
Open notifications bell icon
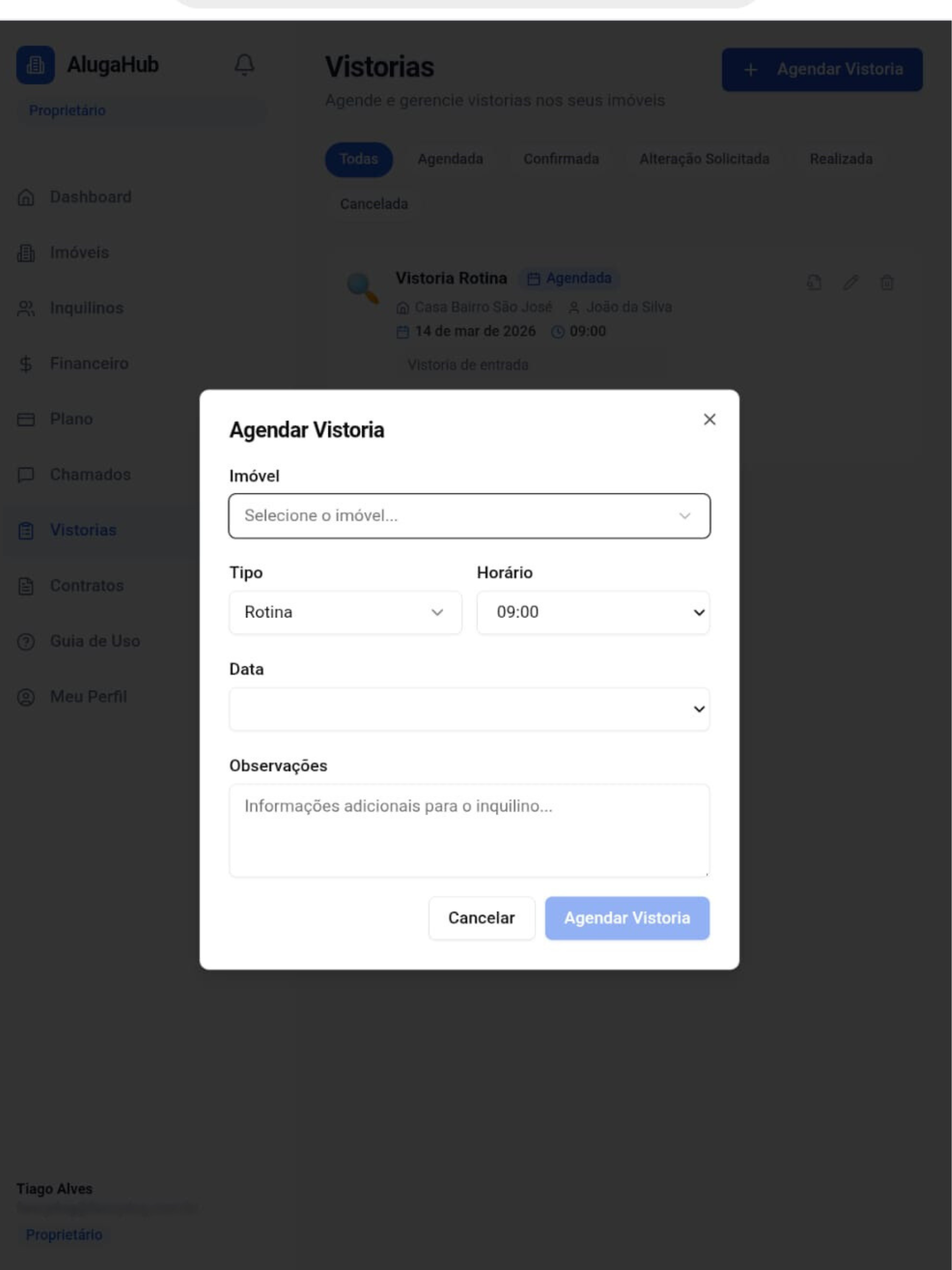(x=244, y=65)
